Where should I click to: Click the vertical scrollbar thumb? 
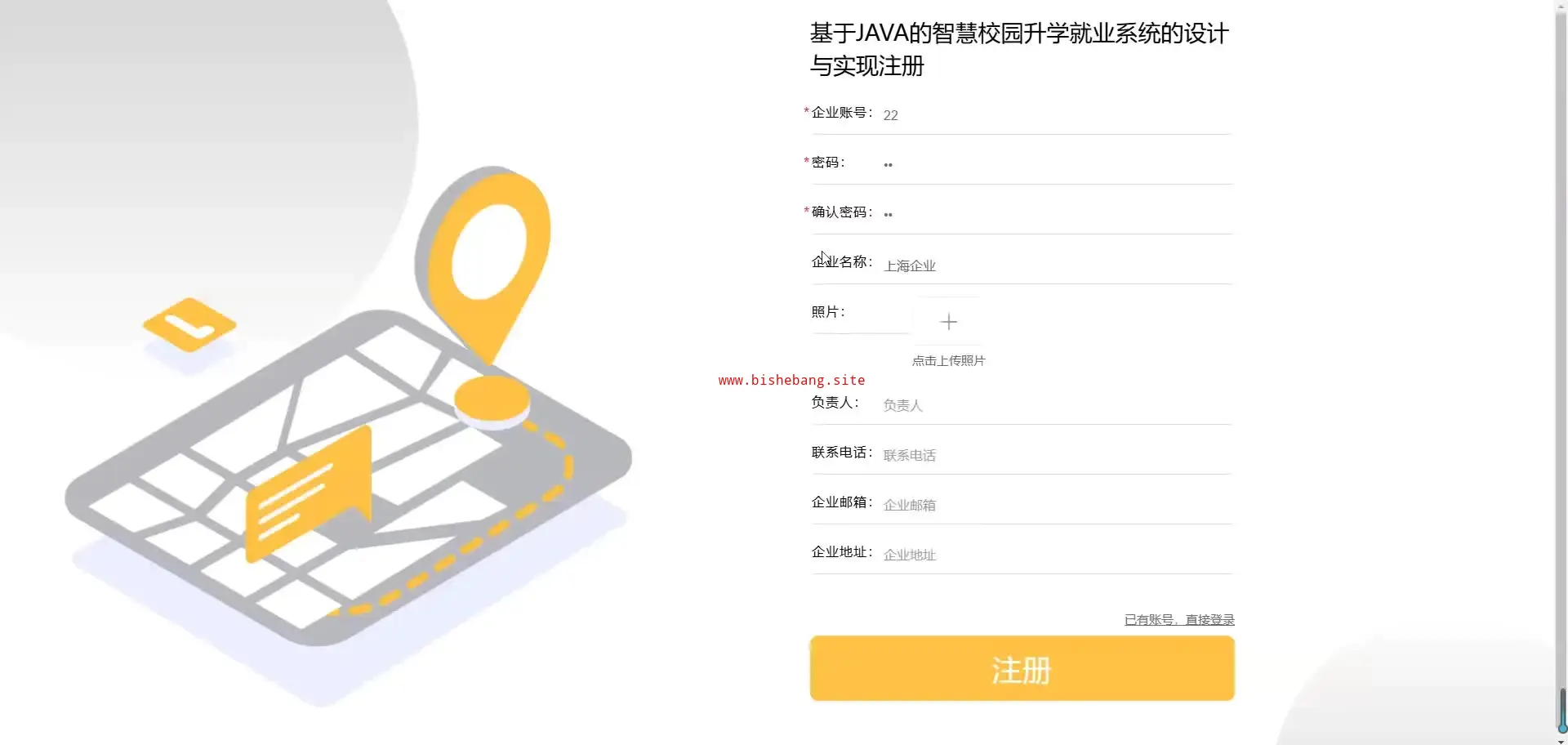coord(1562,710)
